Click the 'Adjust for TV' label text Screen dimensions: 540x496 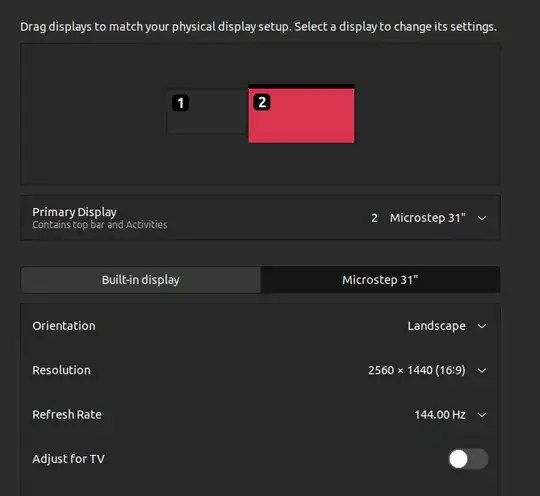(68, 459)
